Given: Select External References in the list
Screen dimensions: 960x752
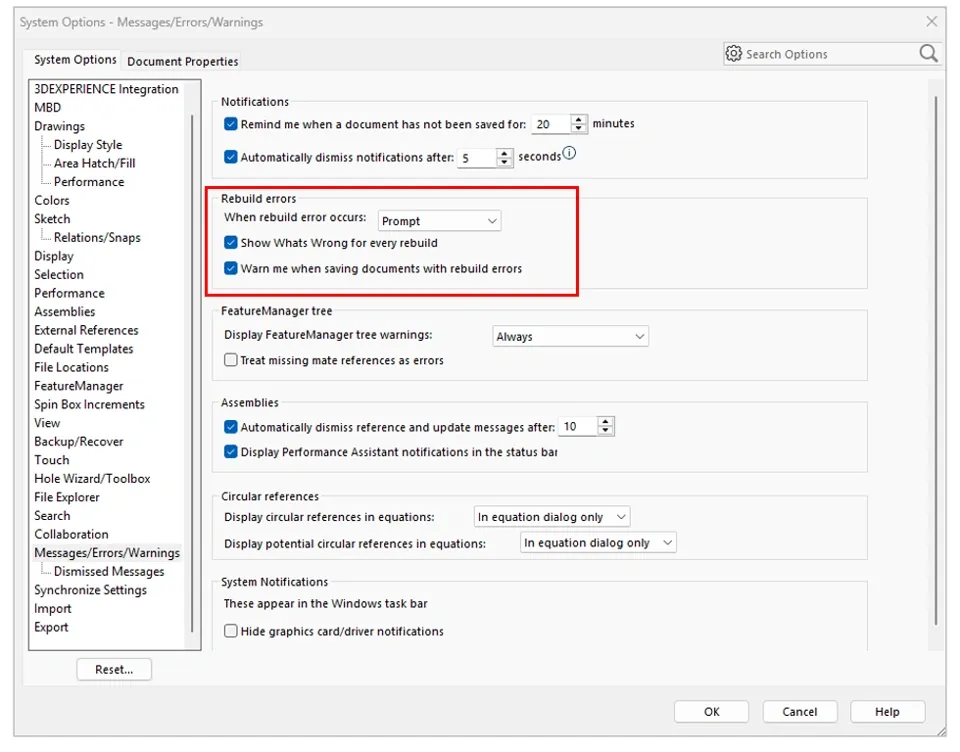Looking at the screenshot, I should tap(86, 330).
